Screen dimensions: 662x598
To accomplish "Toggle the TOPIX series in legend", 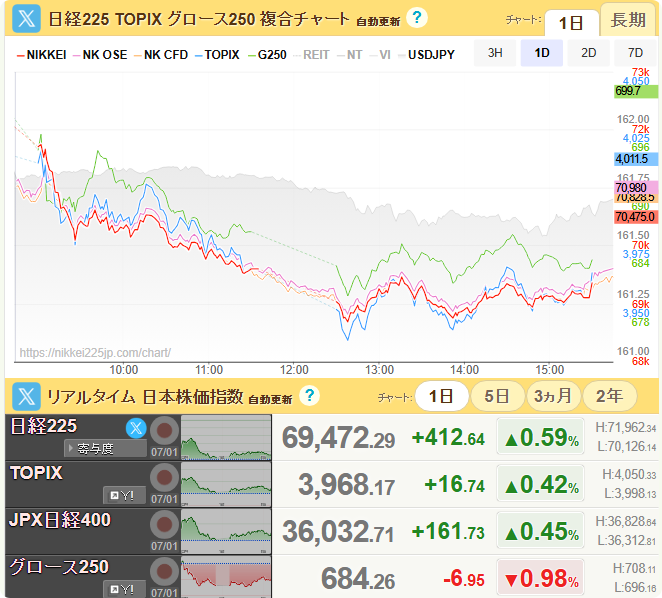I will (x=217, y=55).
